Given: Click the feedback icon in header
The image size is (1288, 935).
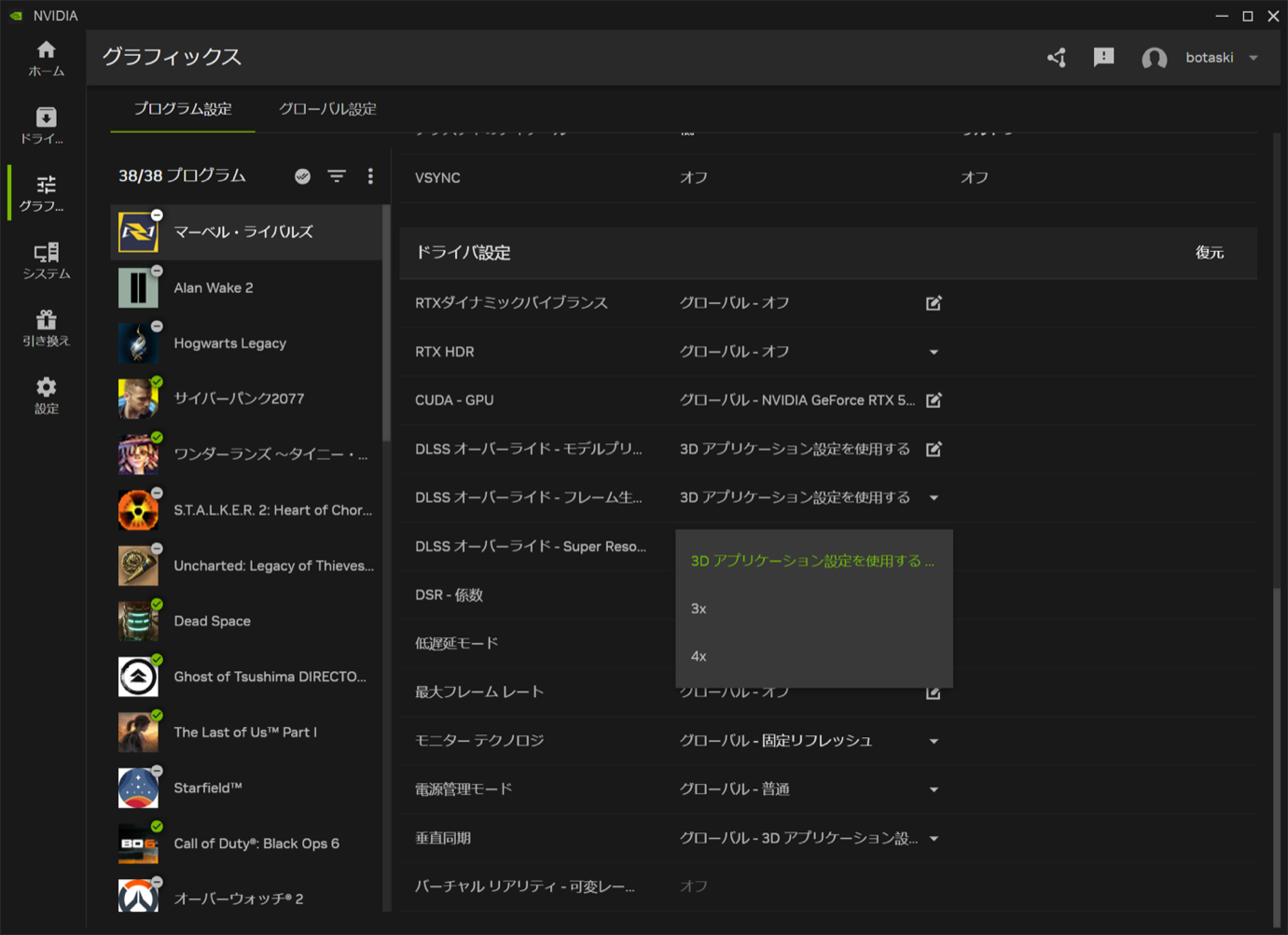Looking at the screenshot, I should click(x=1103, y=58).
